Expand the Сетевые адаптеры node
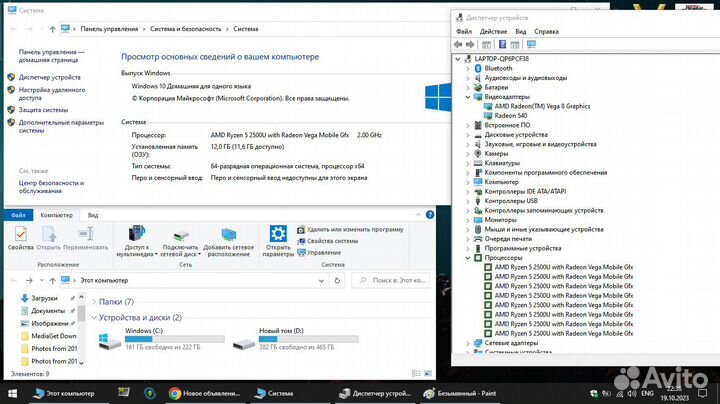The image size is (720, 404). click(468, 343)
